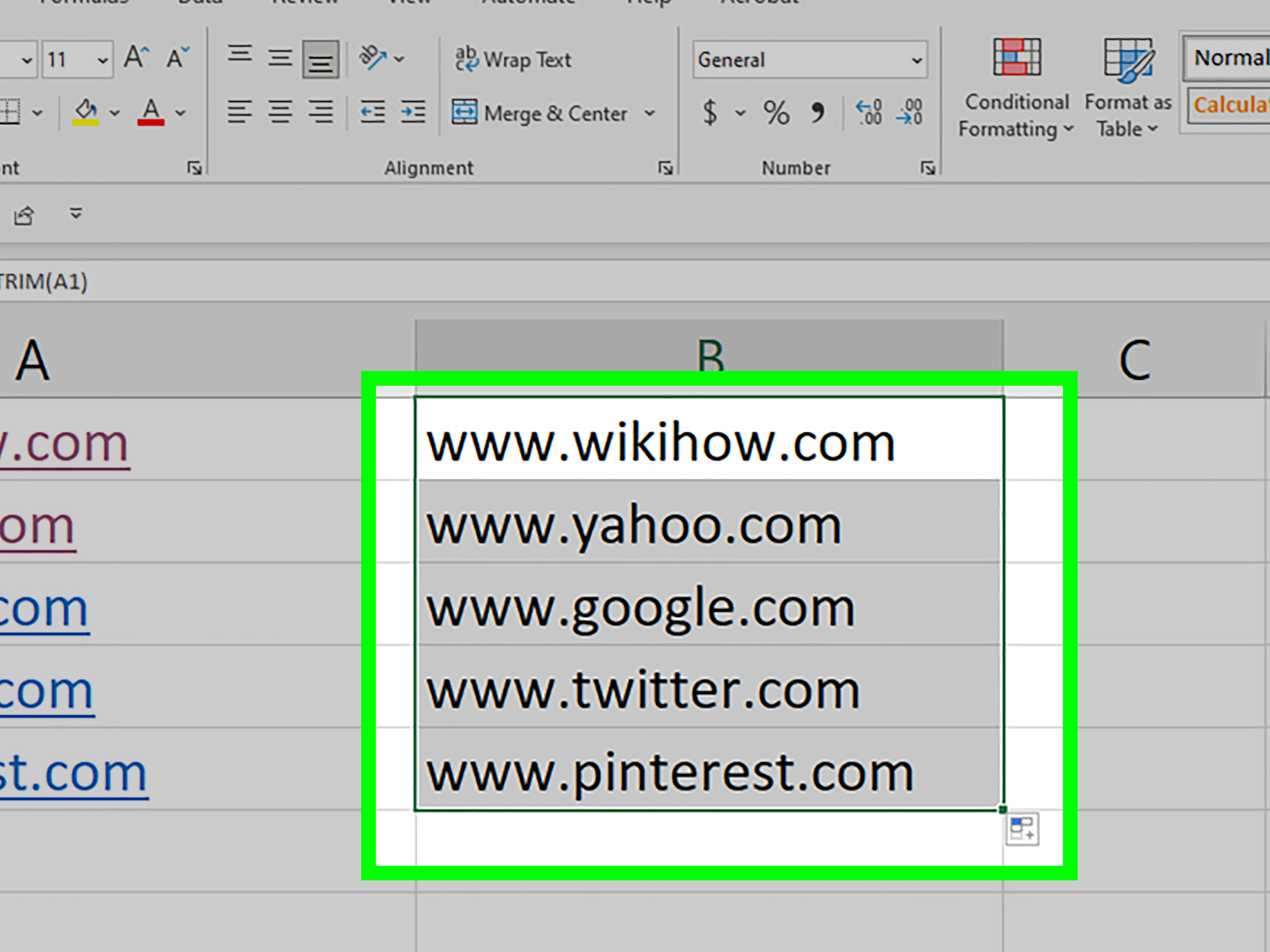Image resolution: width=1270 pixels, height=952 pixels.
Task: Open the Orientation text rotation menu
Action: [381, 58]
